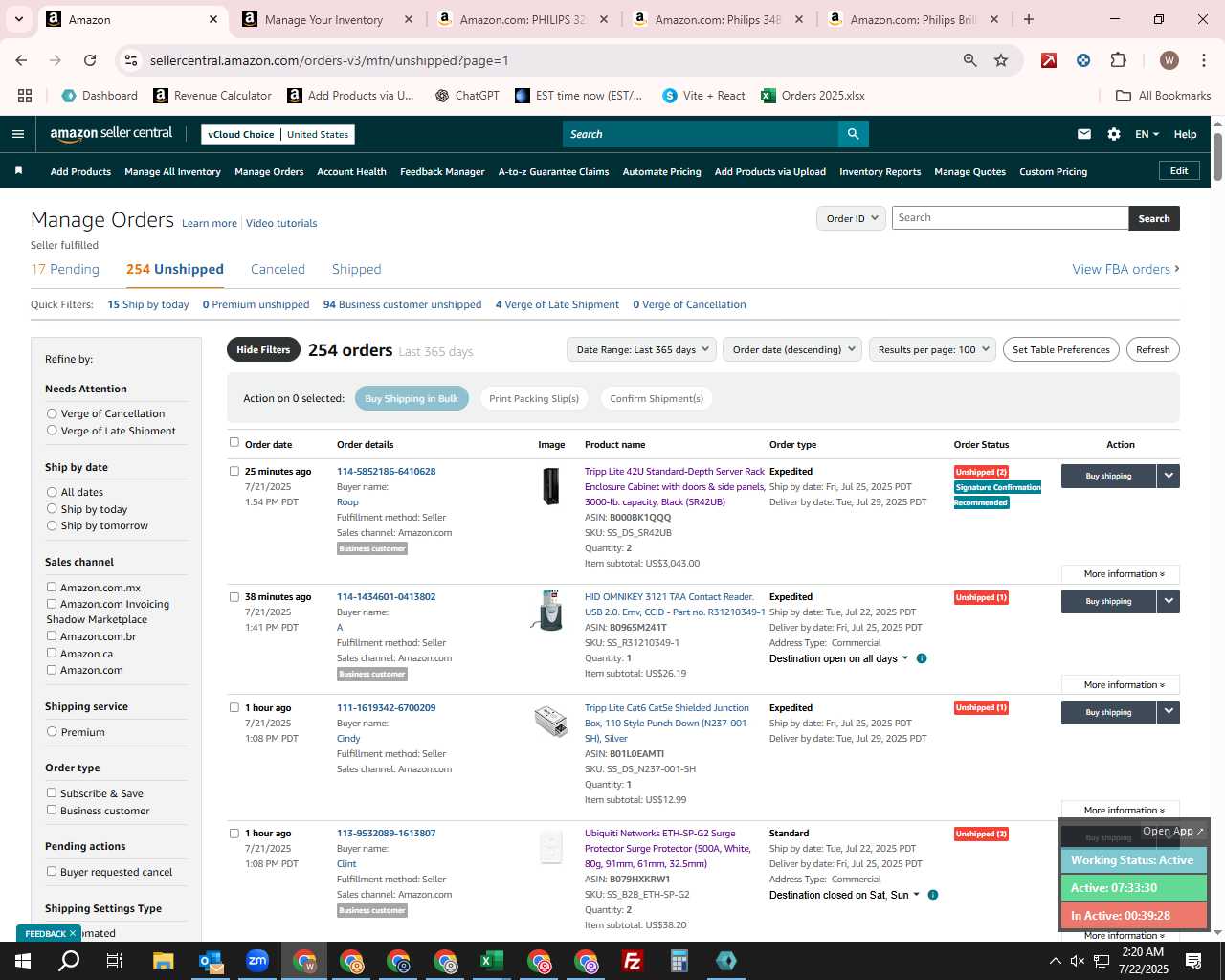Click the orders table Refresh button
1225x980 pixels.
point(1152,349)
